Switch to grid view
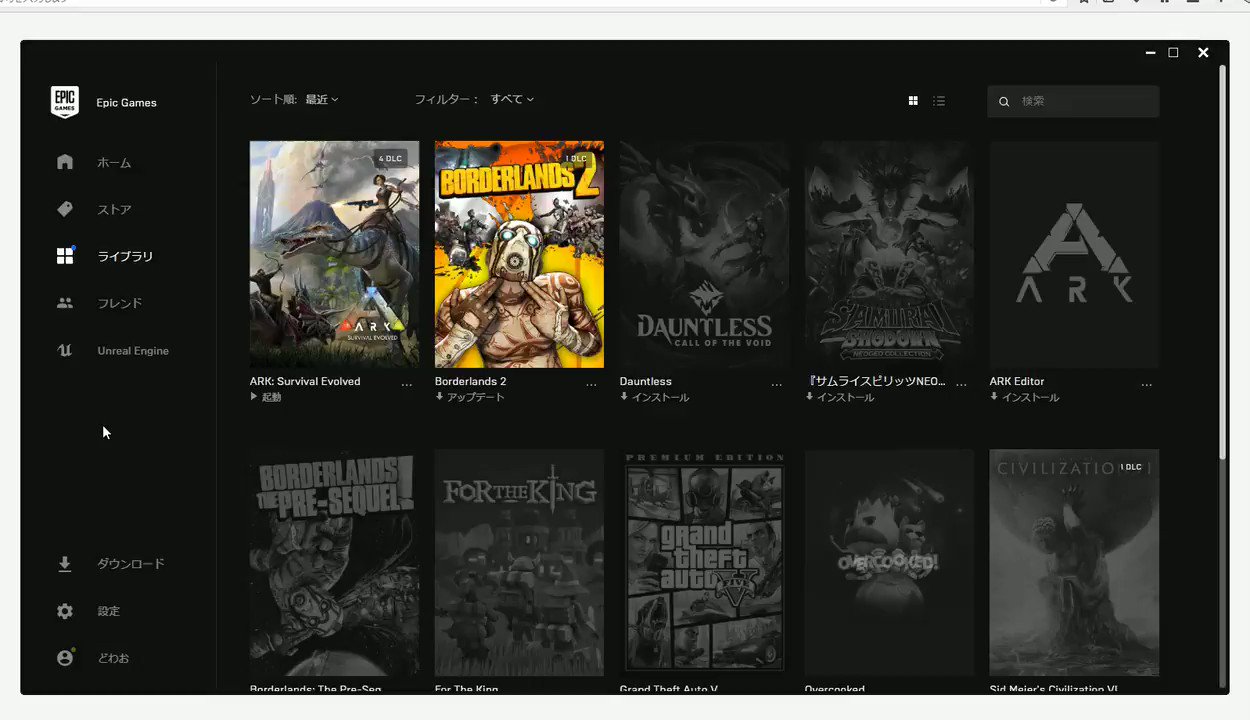 913,101
